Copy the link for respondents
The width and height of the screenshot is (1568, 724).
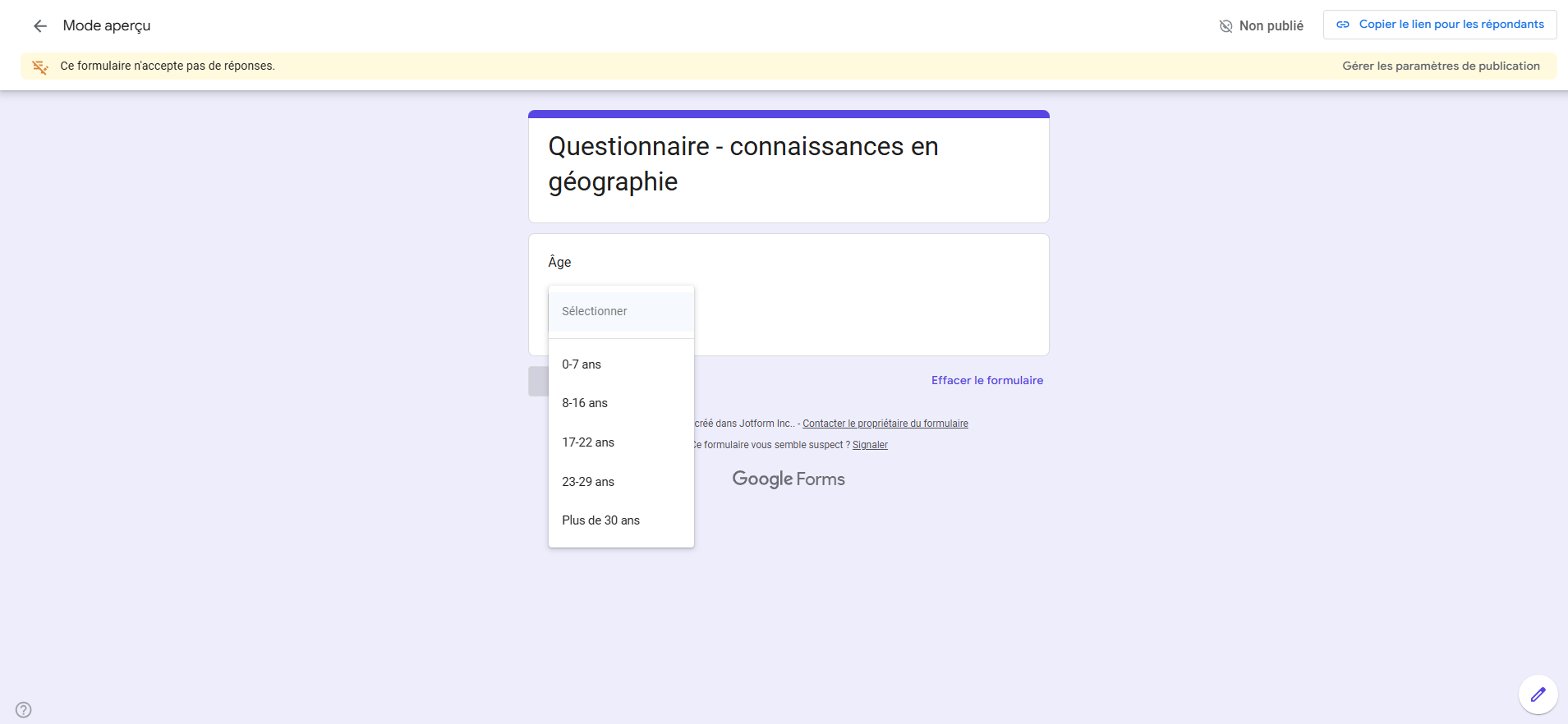[x=1440, y=25]
